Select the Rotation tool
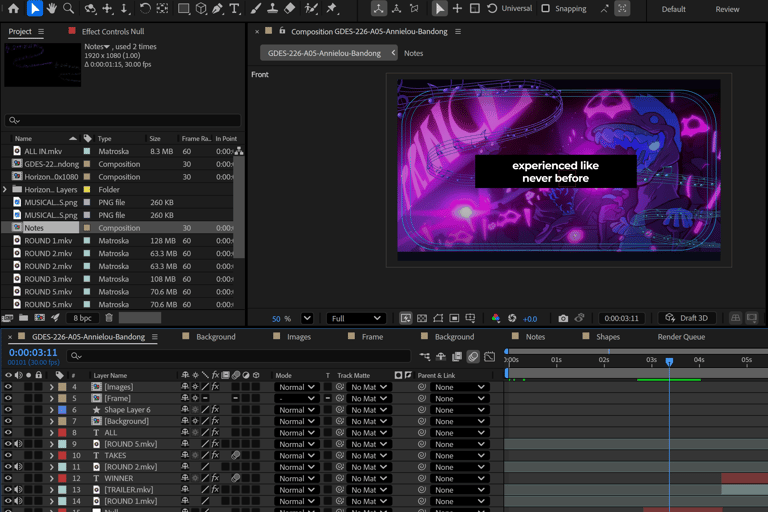The width and height of the screenshot is (768, 512). click(x=144, y=8)
